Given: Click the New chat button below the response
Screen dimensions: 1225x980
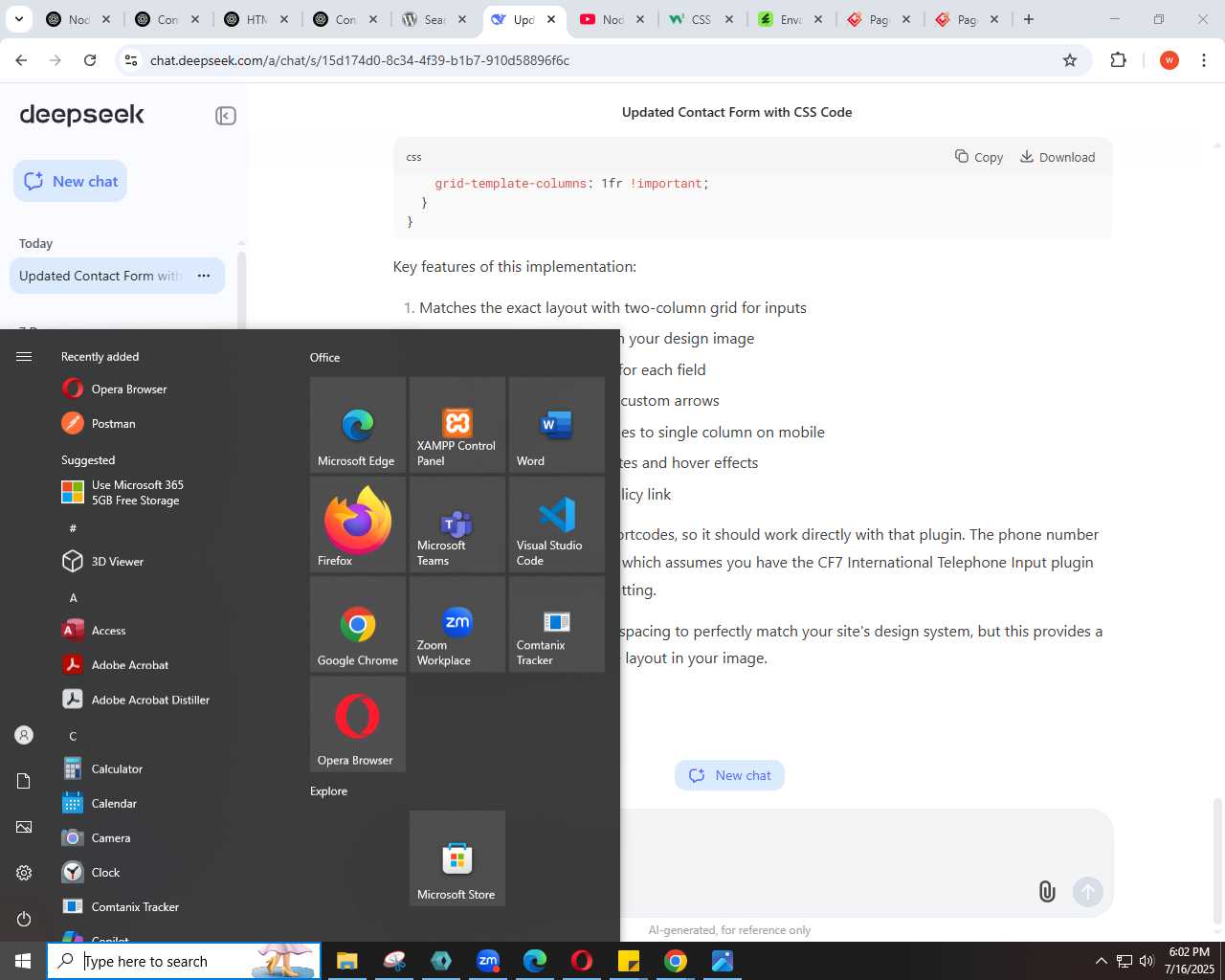Looking at the screenshot, I should click(x=729, y=775).
